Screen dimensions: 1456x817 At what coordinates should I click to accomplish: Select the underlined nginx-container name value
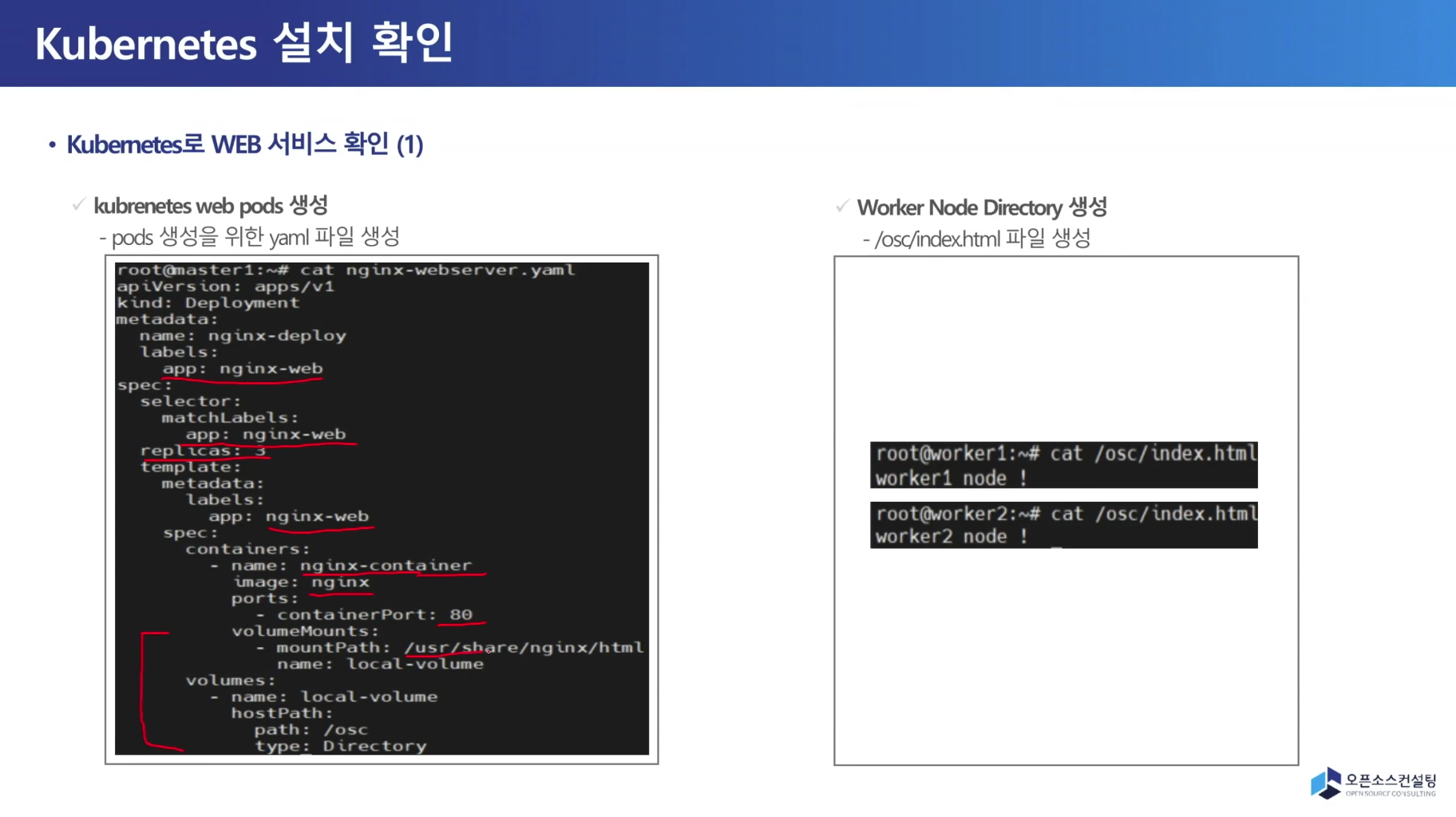[386, 566]
